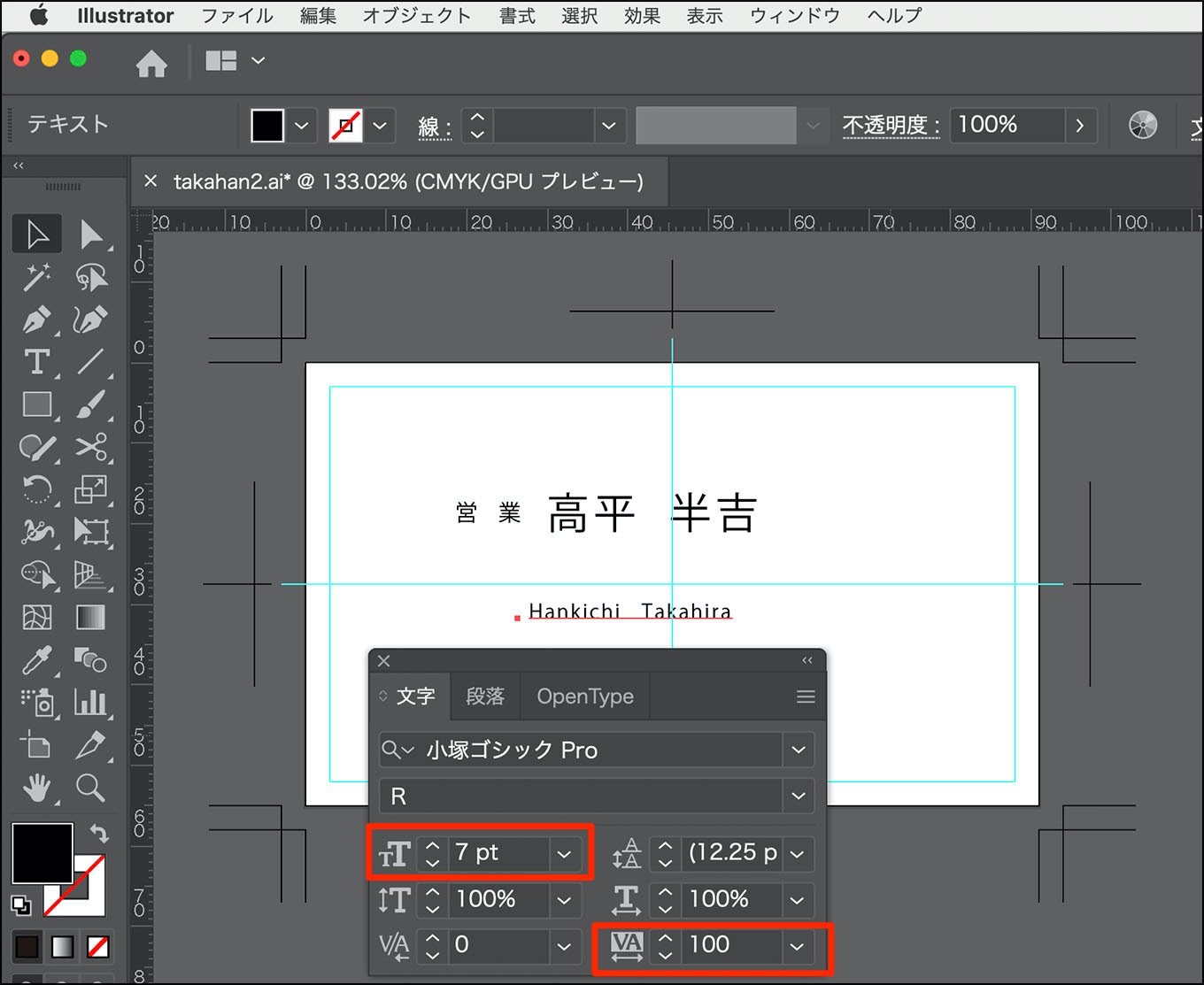Switch to the OpenType tab
This screenshot has height=985, width=1204.
[585, 696]
